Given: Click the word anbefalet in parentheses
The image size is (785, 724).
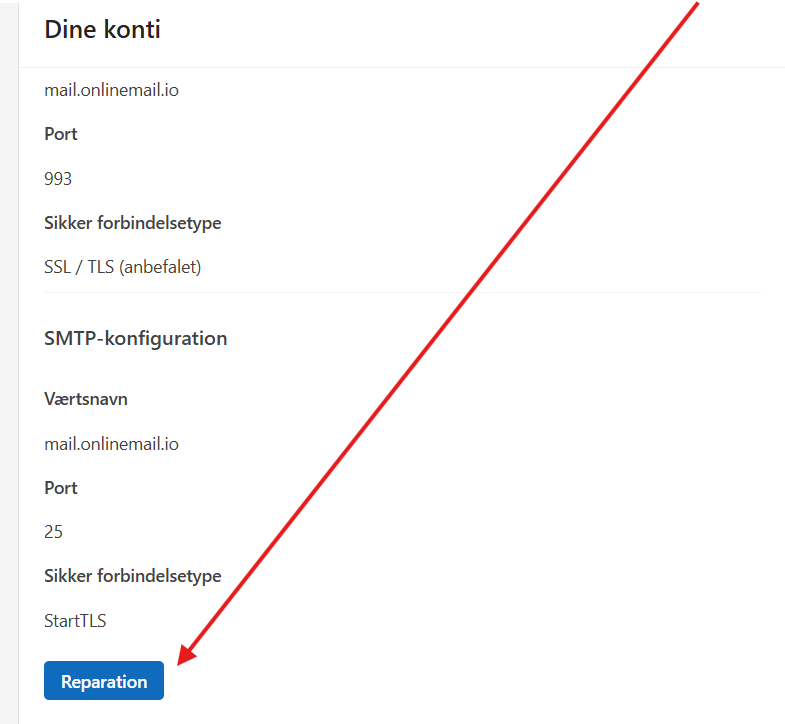Looking at the screenshot, I should click(x=160, y=267).
